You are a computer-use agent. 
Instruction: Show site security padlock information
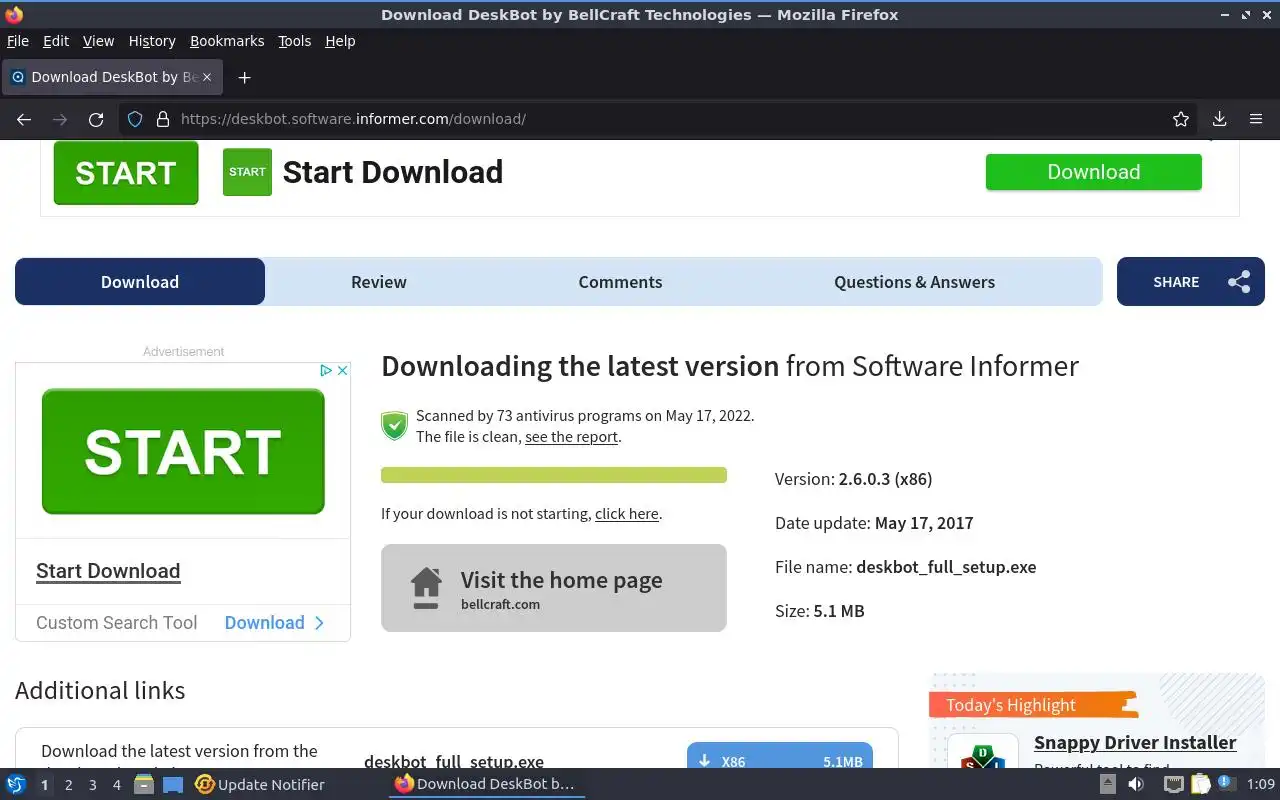pos(163,119)
